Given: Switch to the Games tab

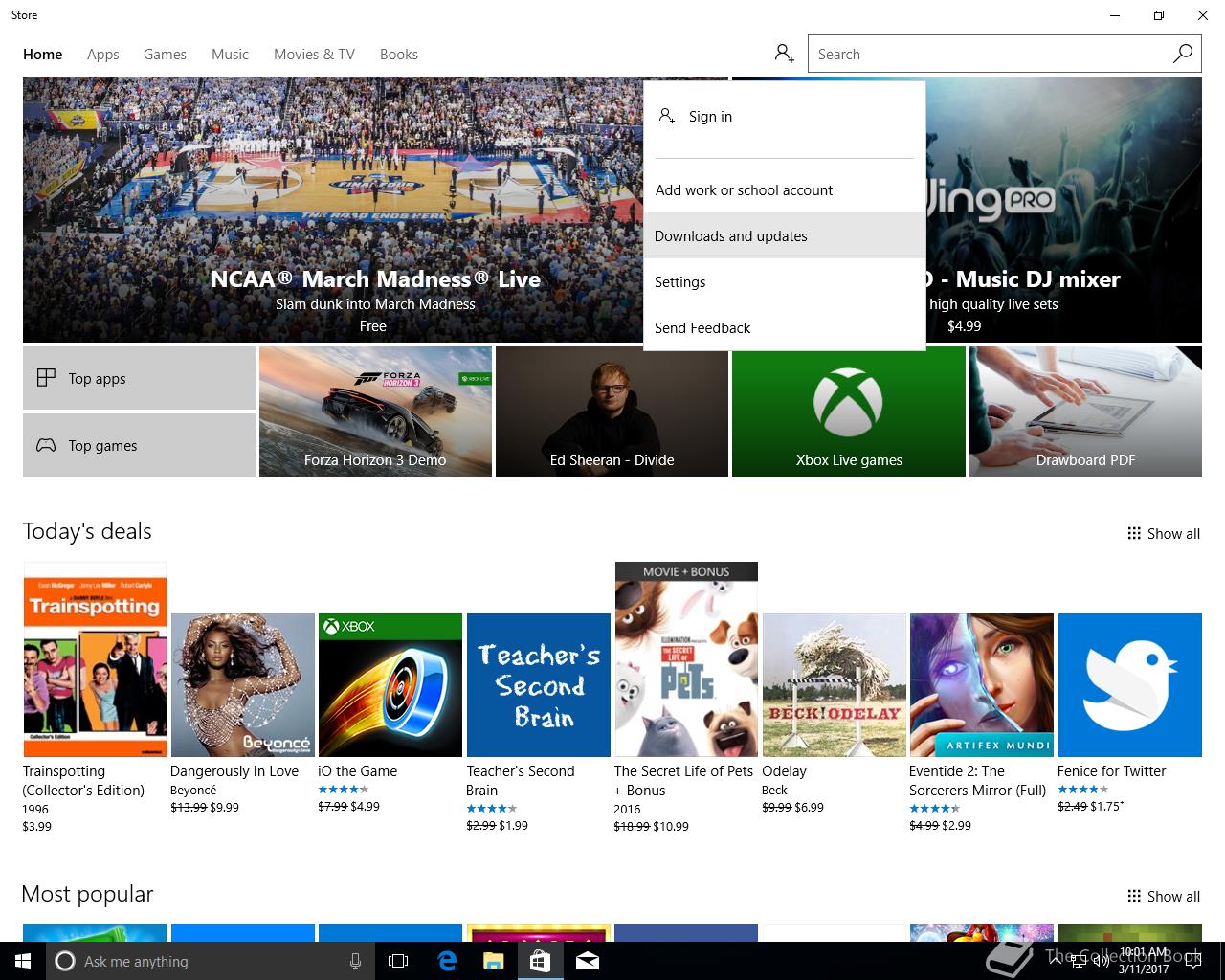Looking at the screenshot, I should (165, 55).
